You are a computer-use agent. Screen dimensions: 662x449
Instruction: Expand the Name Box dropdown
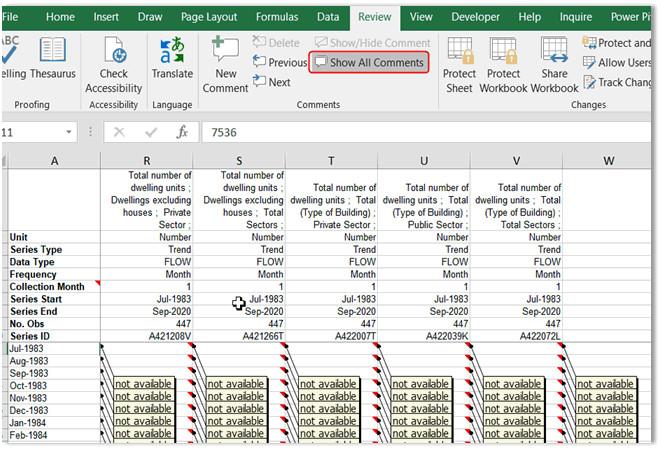point(68,132)
